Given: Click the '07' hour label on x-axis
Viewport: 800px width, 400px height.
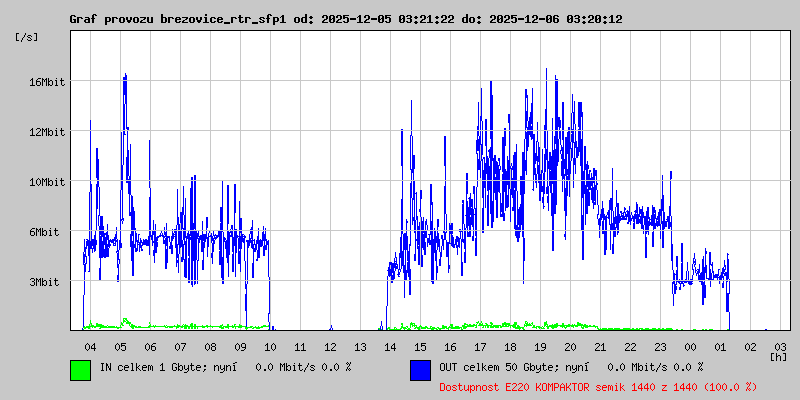Looking at the screenshot, I should pos(180,347).
